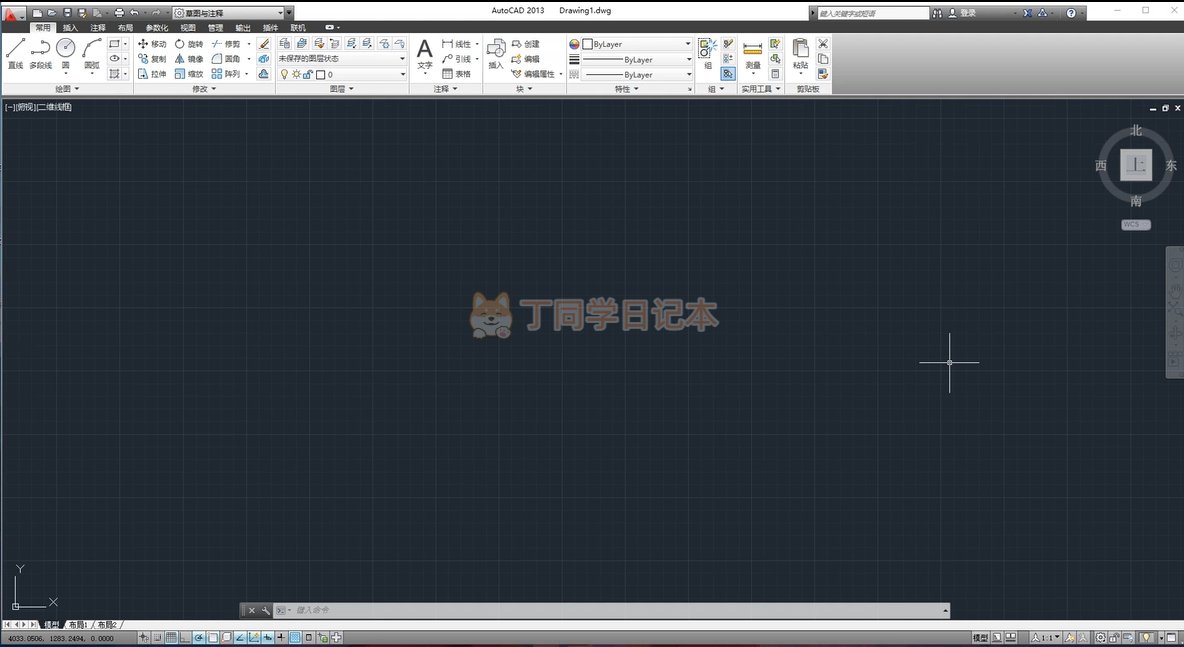
Task: Toggle the 模型 model space button in status bar
Action: (980, 638)
